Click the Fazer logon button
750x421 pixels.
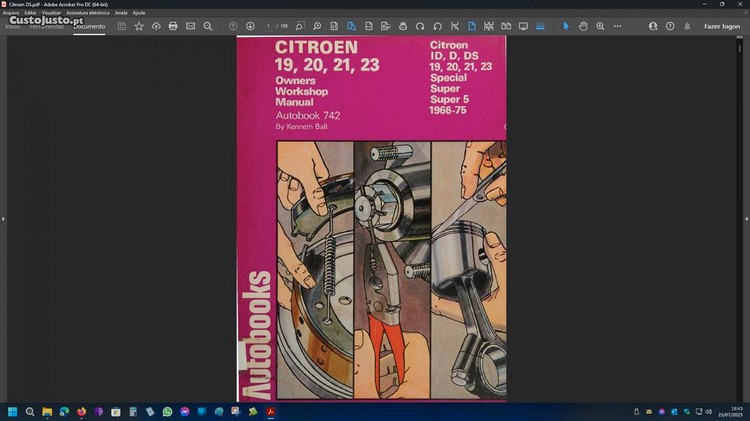pyautogui.click(x=721, y=26)
